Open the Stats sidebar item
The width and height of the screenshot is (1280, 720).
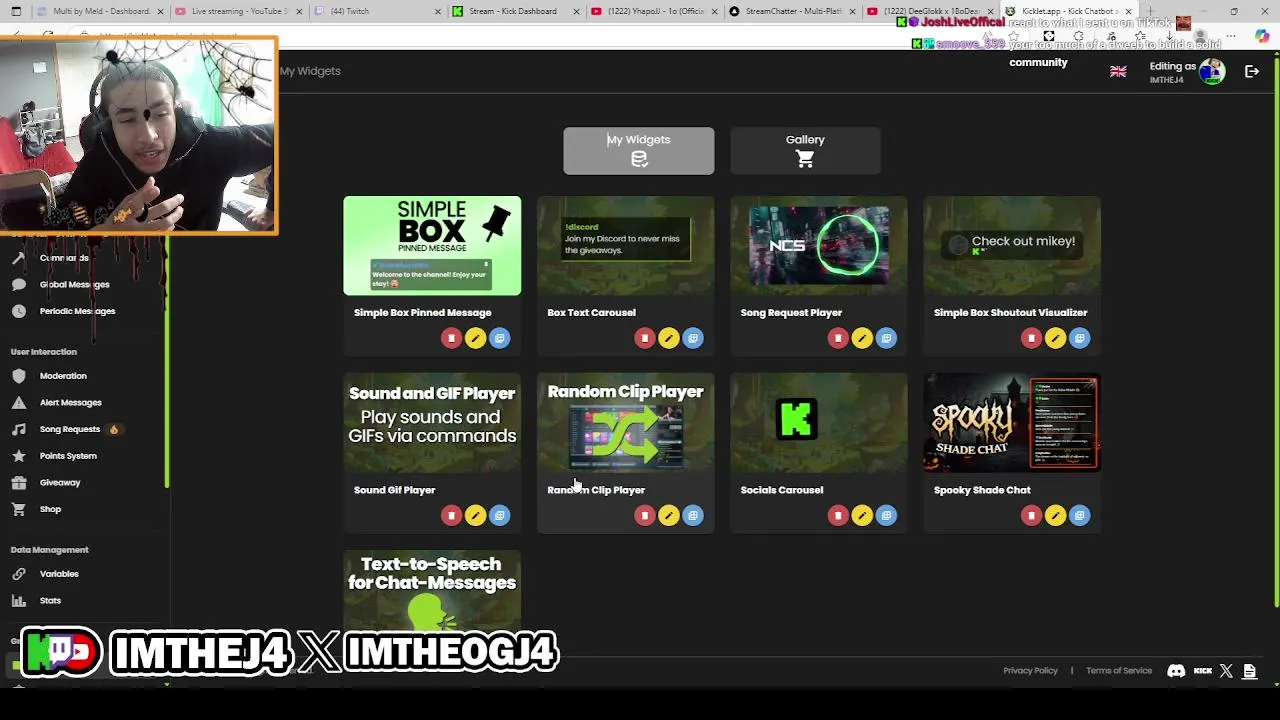50,600
